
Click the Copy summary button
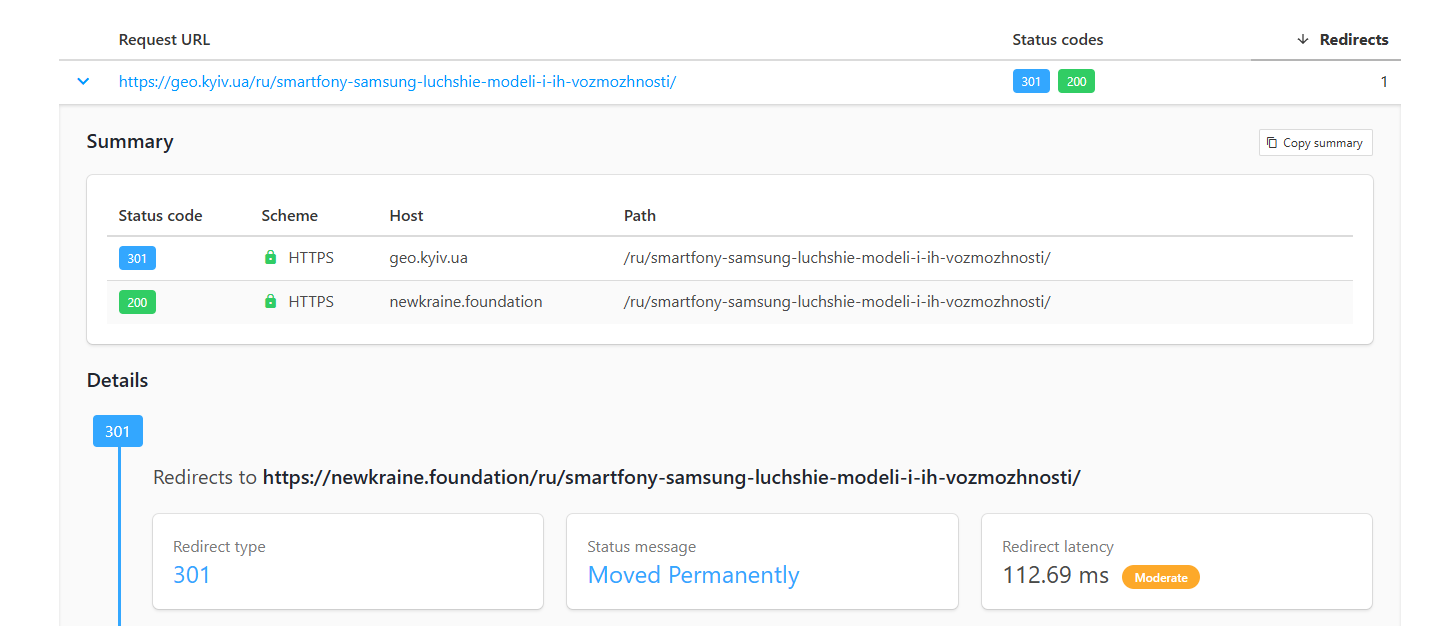pos(1315,143)
